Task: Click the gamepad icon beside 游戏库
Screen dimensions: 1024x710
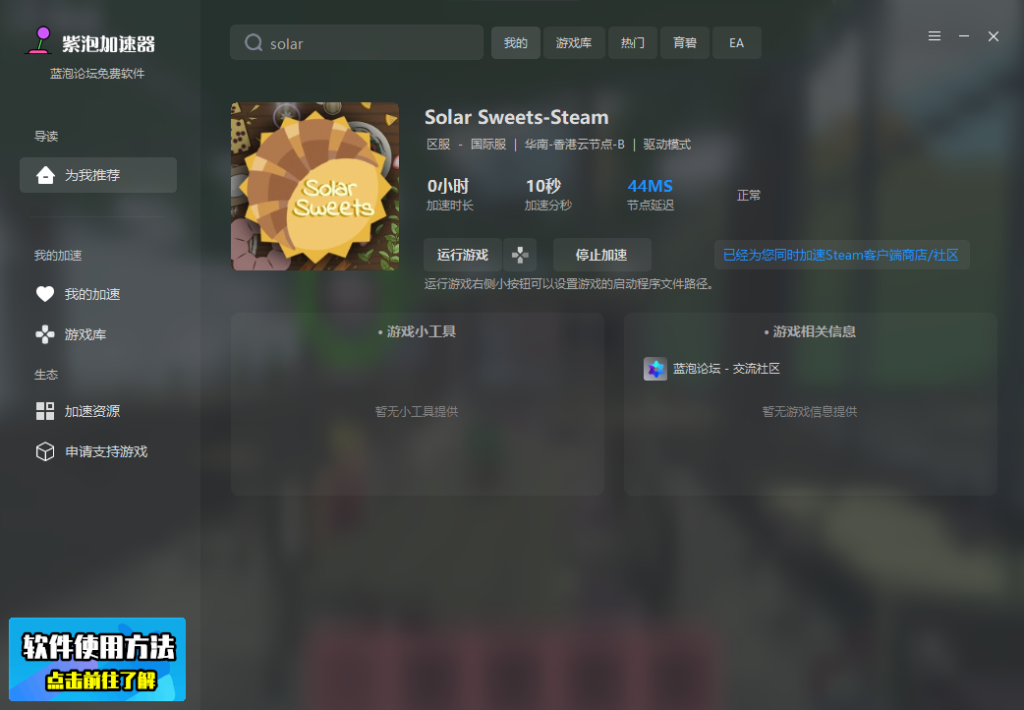Action: [x=45, y=334]
